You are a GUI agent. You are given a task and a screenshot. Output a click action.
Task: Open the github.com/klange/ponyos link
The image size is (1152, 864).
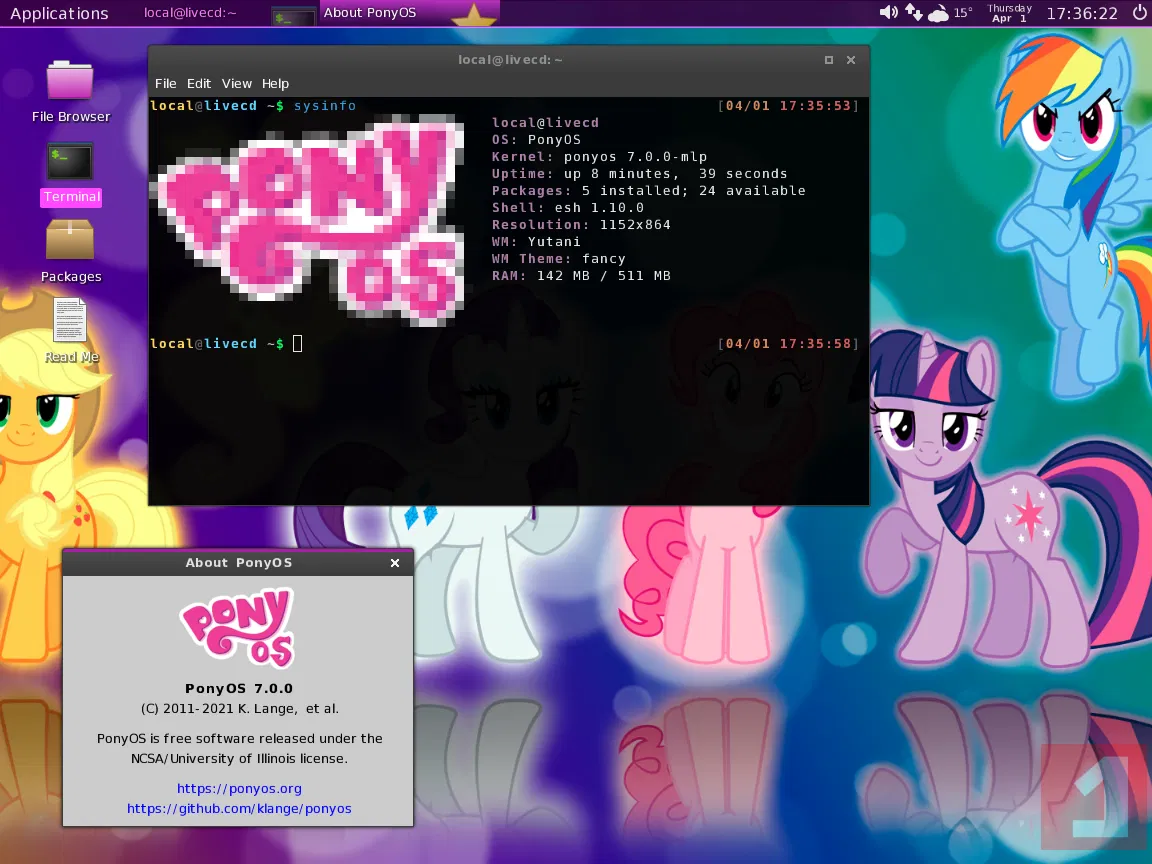coord(239,808)
